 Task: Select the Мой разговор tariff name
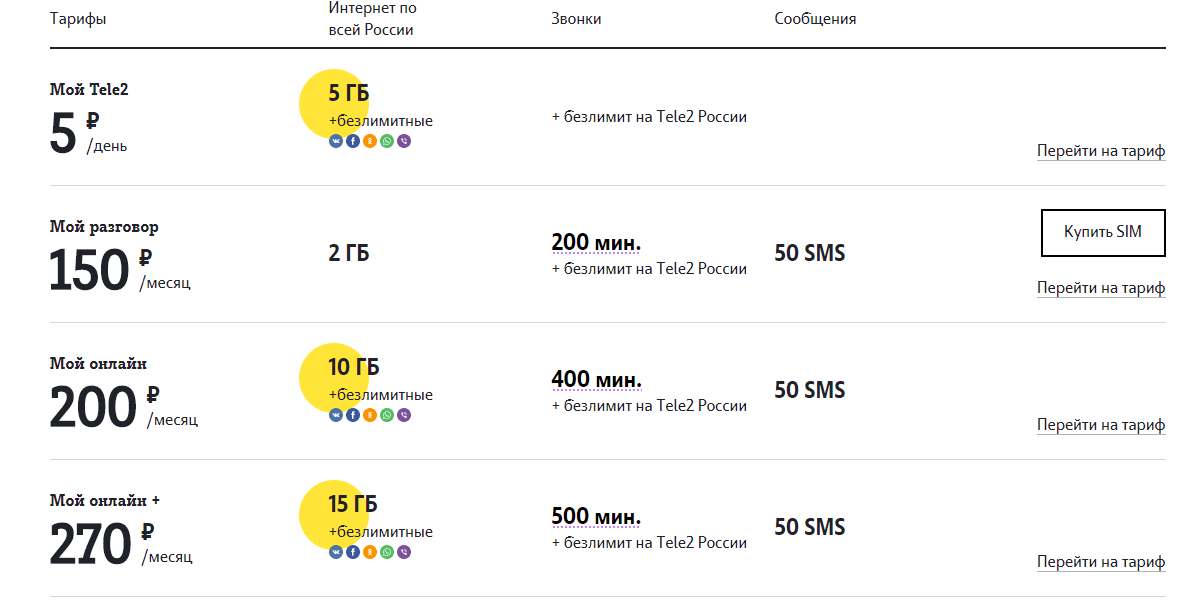104,227
